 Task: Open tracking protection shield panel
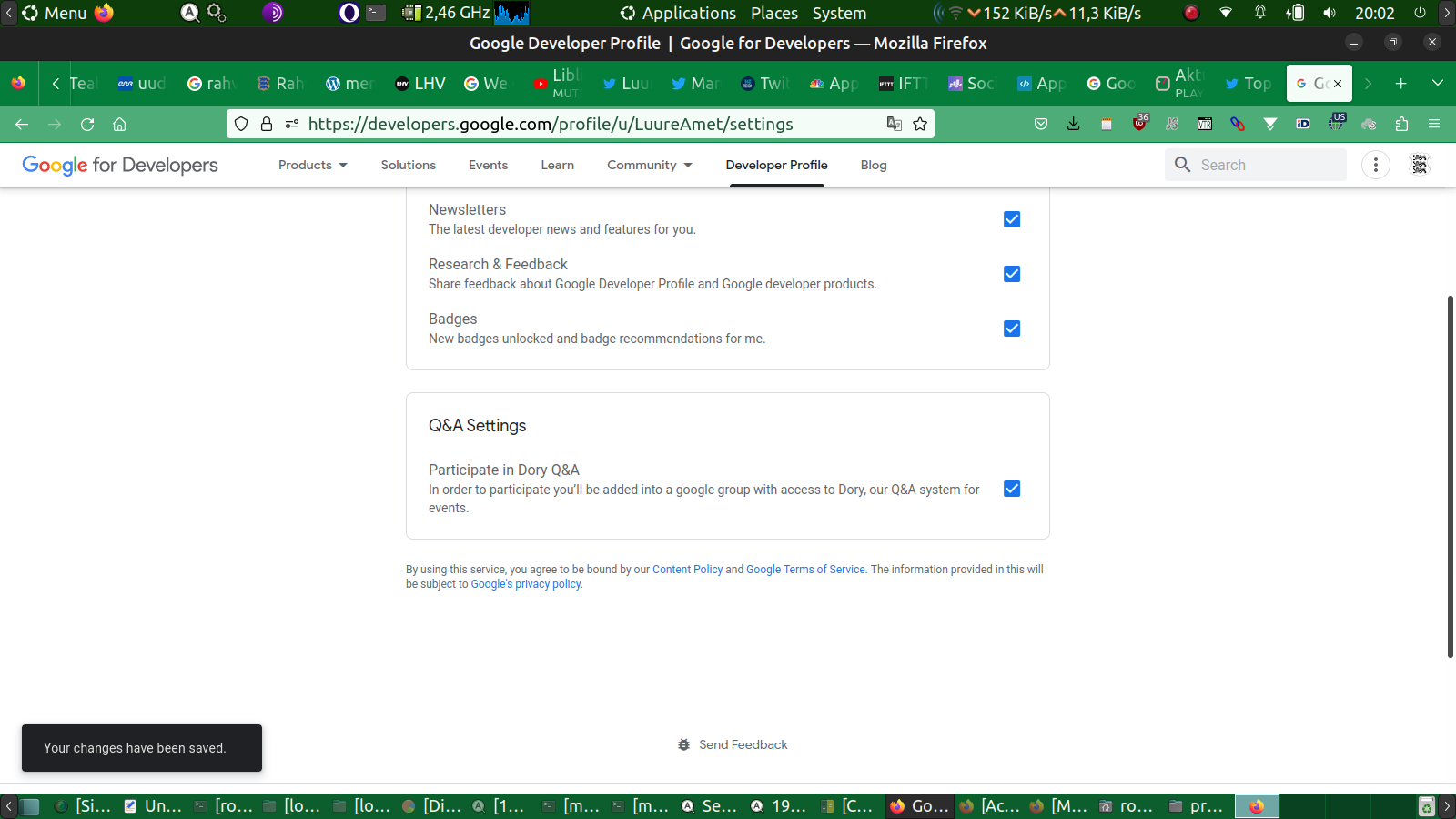(x=241, y=124)
